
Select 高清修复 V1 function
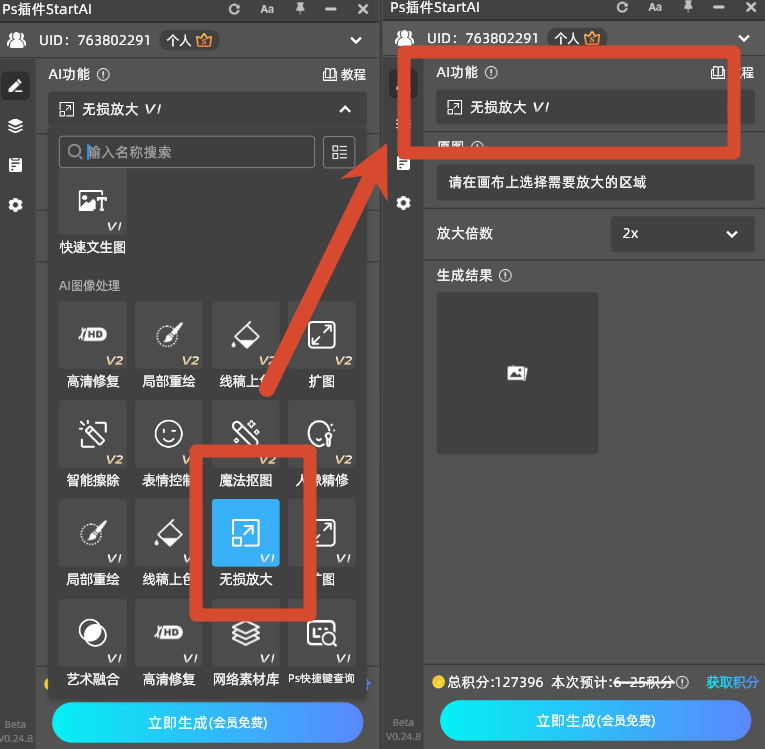[169, 644]
